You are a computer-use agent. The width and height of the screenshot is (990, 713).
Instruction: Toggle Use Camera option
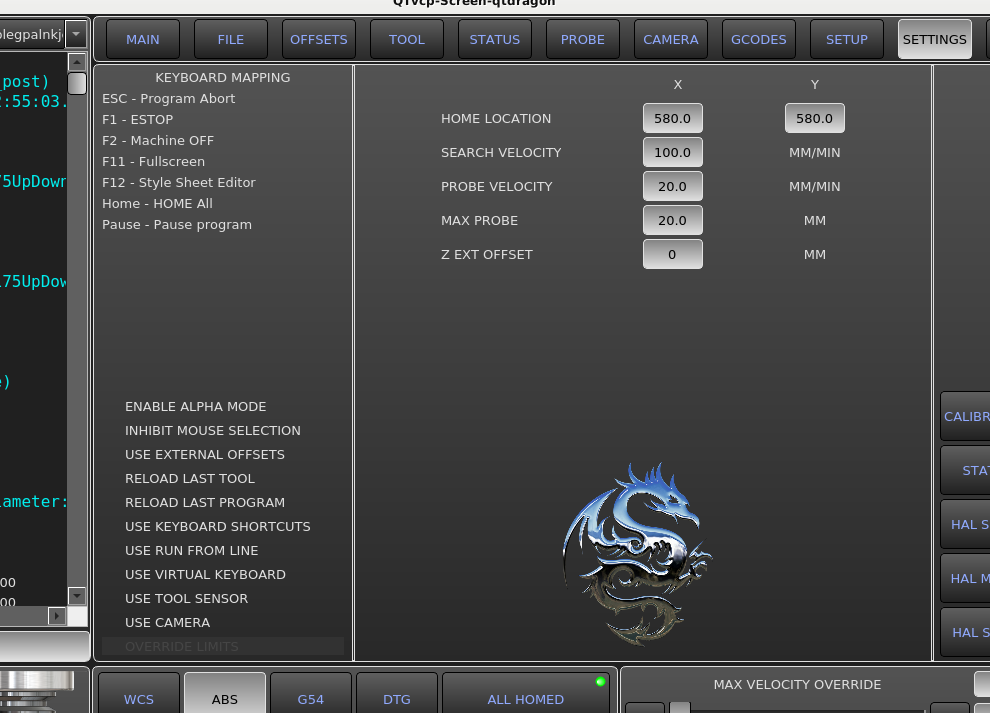tap(167, 623)
